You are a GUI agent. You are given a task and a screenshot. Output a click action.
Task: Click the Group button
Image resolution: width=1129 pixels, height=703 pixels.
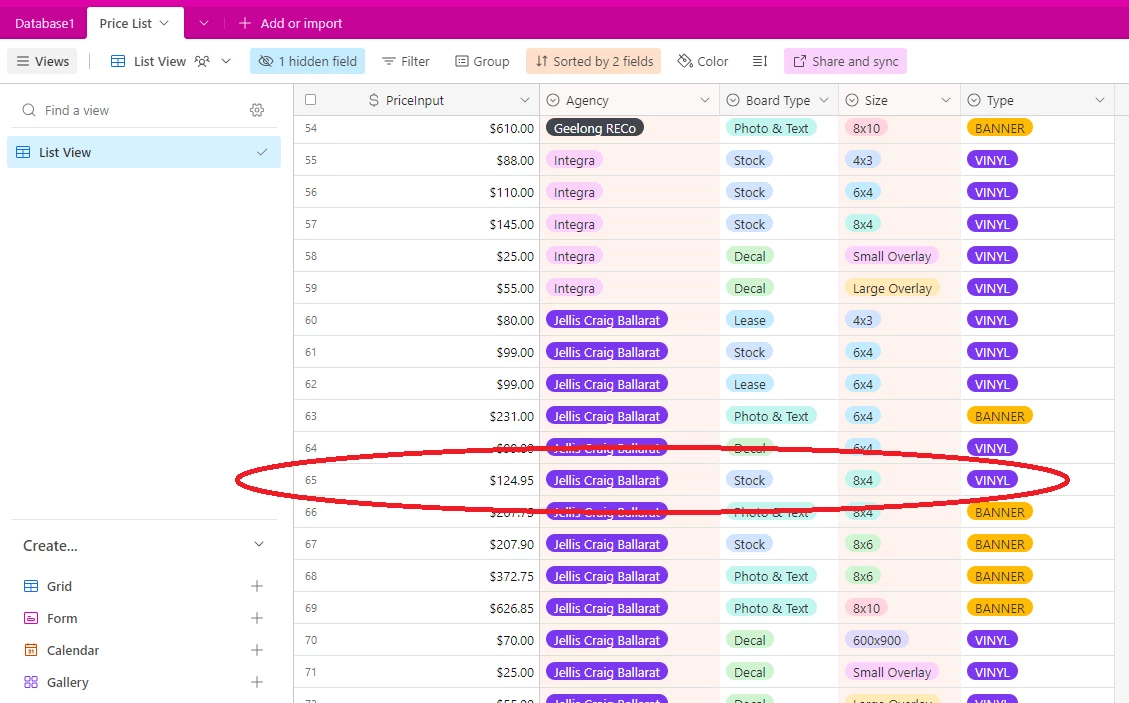click(x=482, y=61)
